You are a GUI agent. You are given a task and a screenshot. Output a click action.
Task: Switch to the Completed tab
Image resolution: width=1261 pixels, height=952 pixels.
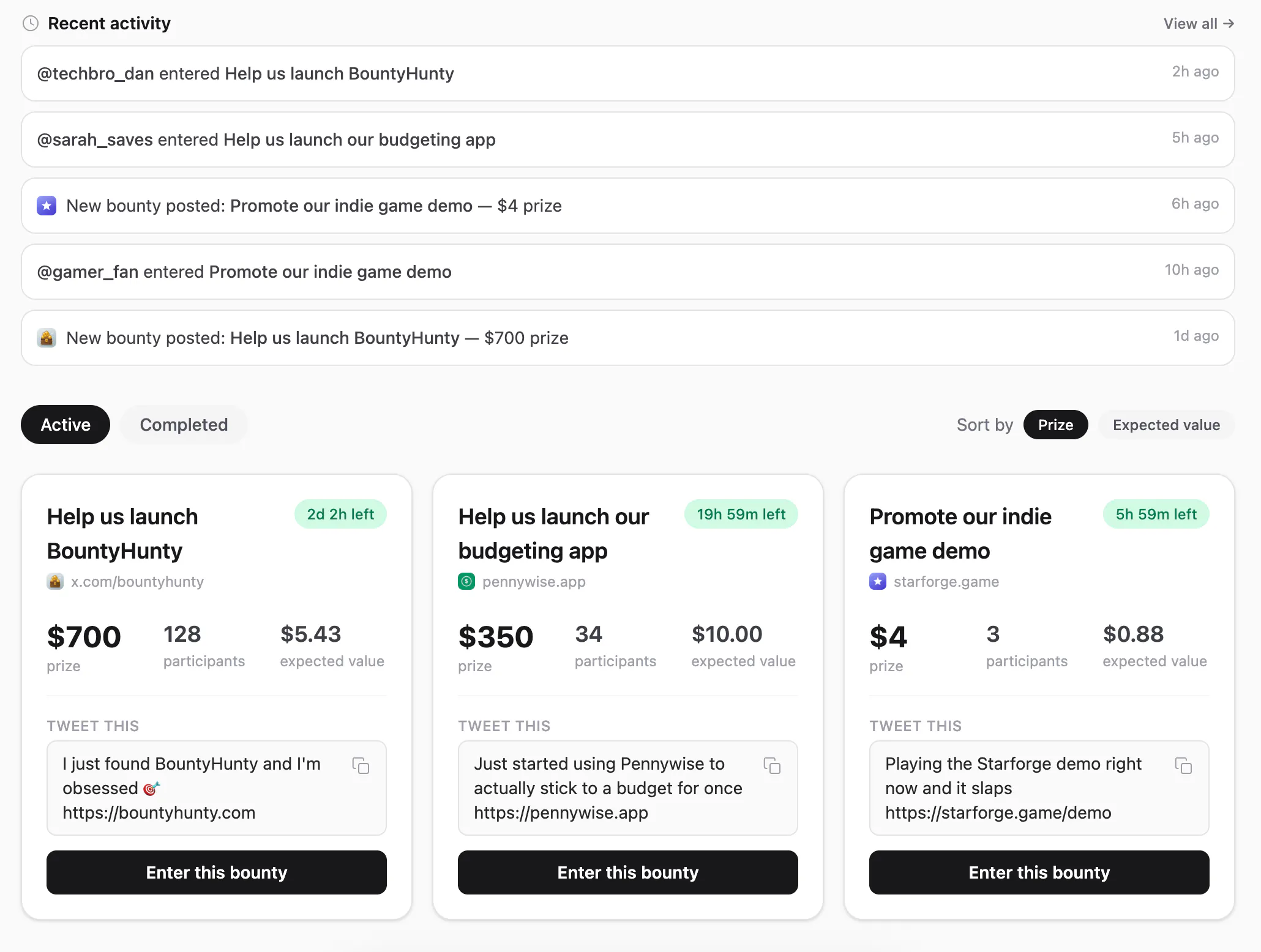point(184,425)
